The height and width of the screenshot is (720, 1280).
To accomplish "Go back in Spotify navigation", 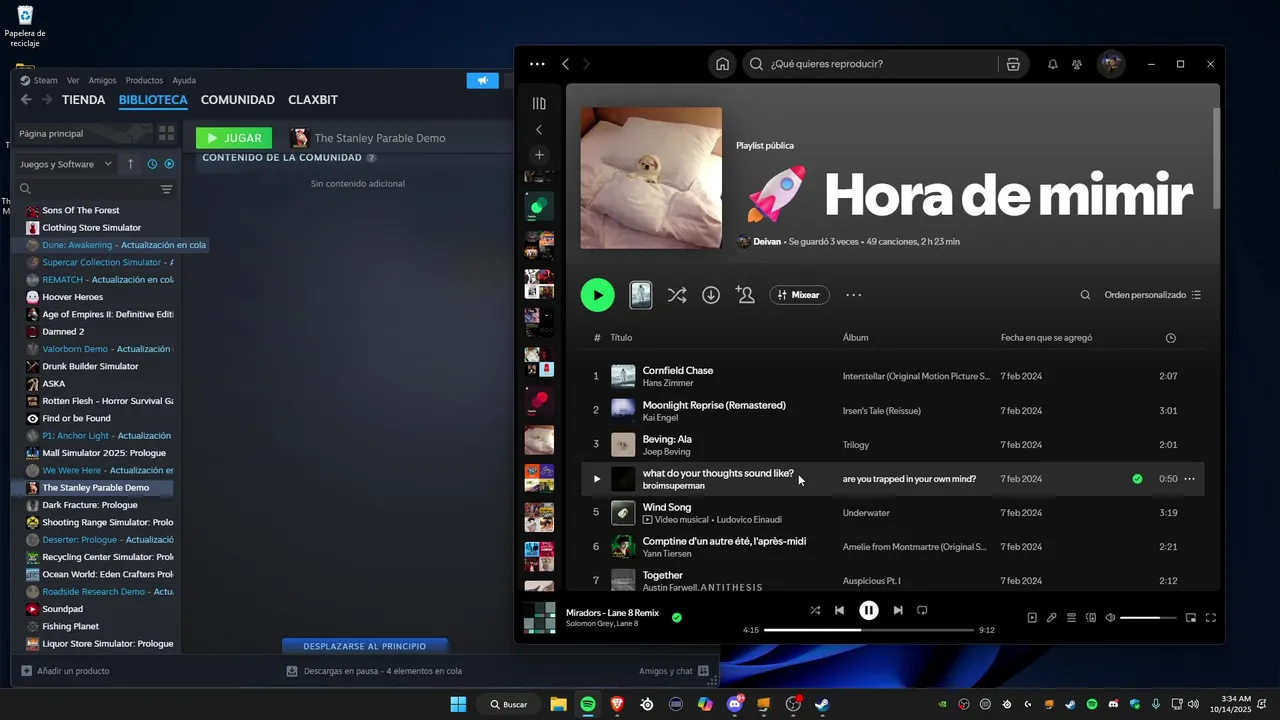I will click(x=565, y=64).
